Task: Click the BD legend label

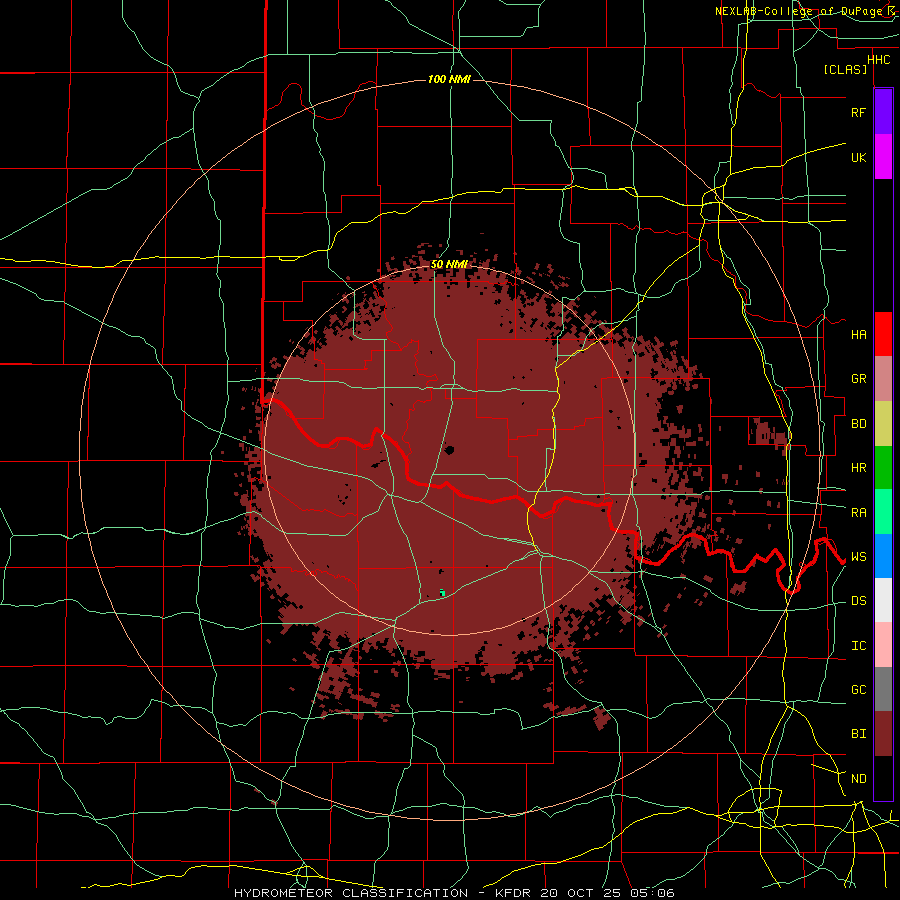Action: [x=858, y=424]
